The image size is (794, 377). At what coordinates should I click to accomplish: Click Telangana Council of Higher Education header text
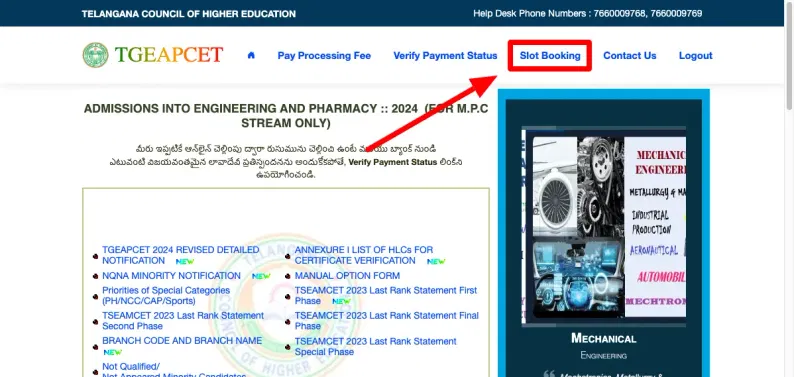[188, 14]
